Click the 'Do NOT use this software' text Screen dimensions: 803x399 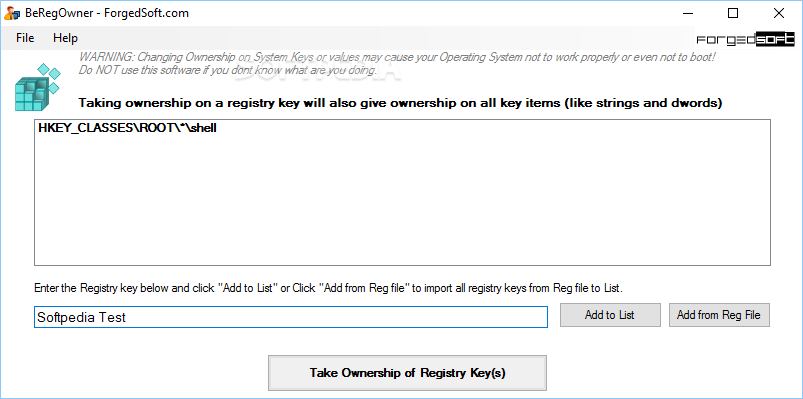(x=227, y=70)
